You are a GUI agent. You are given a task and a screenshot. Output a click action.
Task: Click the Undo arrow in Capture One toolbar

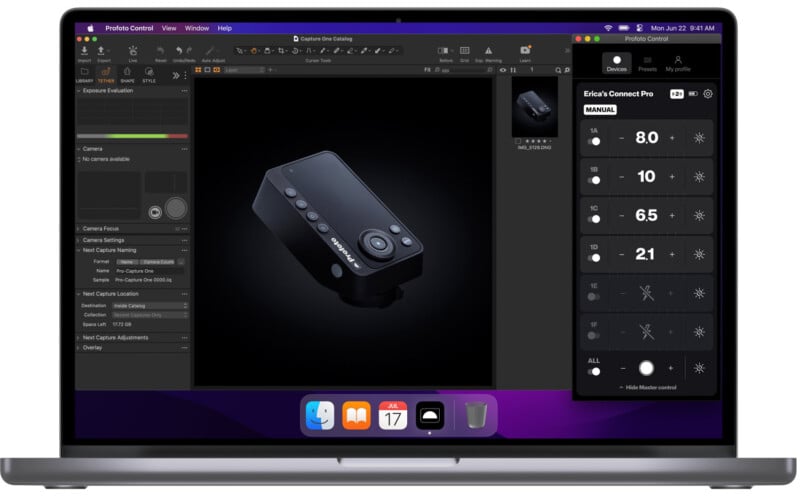(x=179, y=51)
